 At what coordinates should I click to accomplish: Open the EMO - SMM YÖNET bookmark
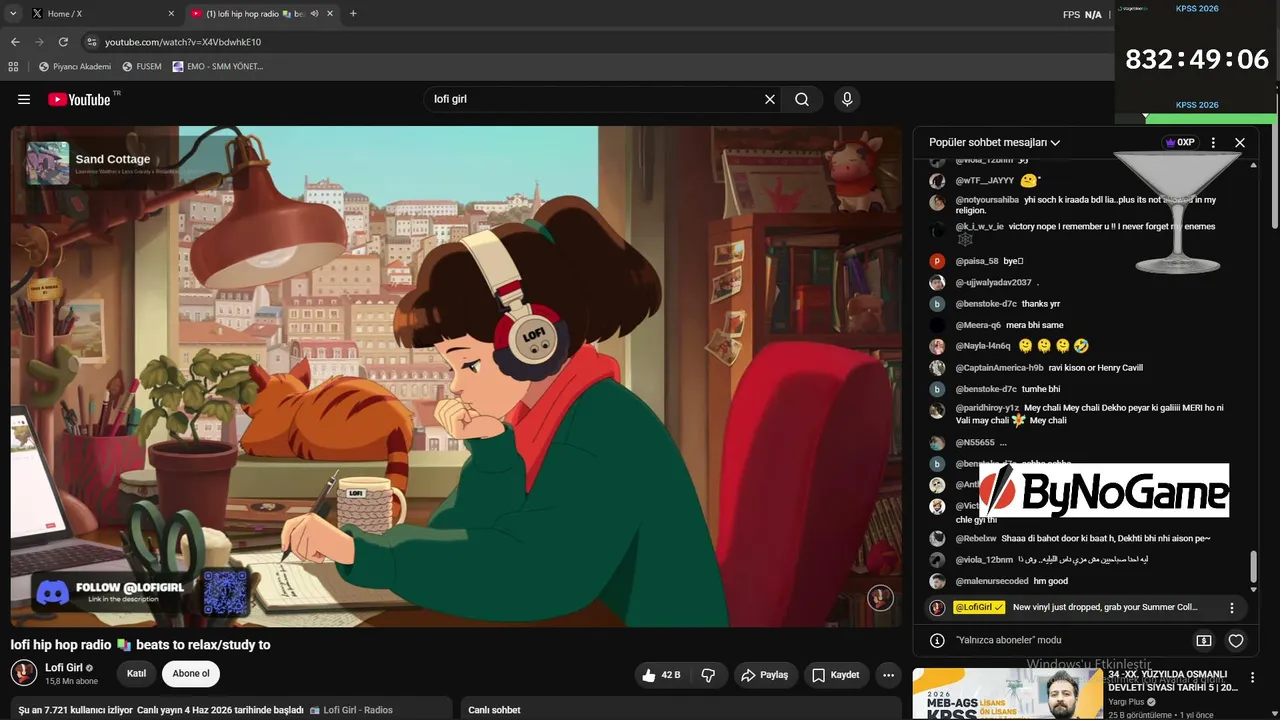218,67
